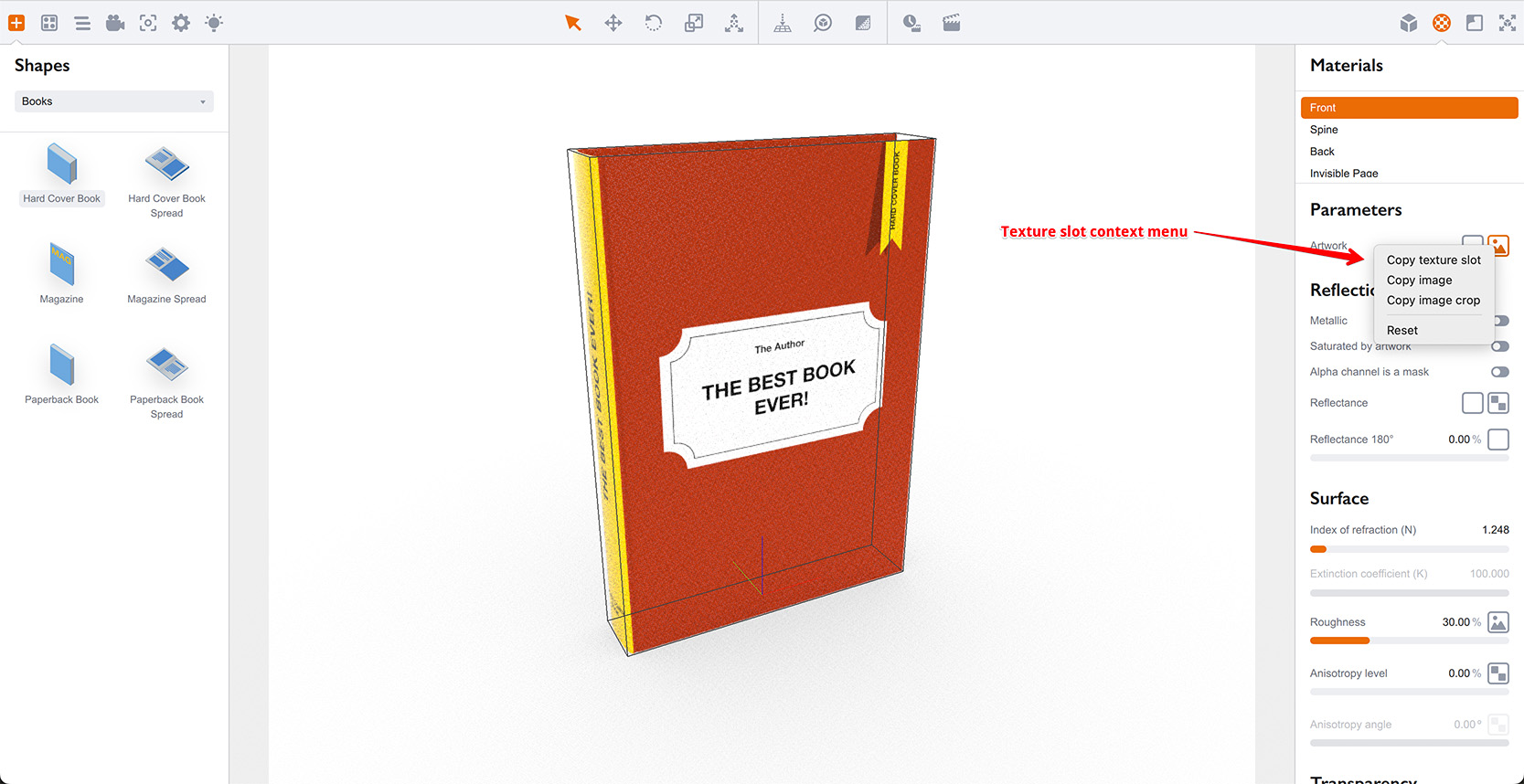The height and width of the screenshot is (784, 1524).
Task: Select the arrow selection tool
Action: [572, 23]
